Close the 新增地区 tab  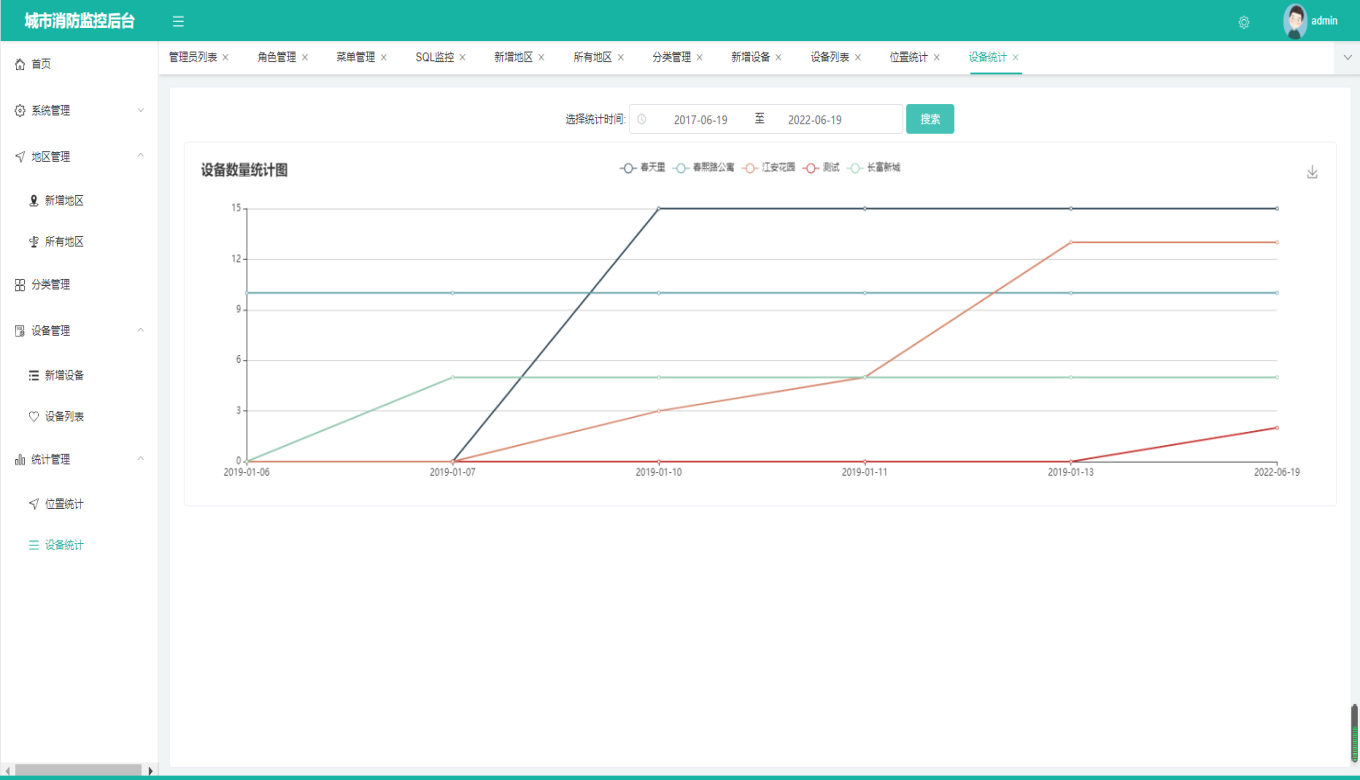(541, 57)
